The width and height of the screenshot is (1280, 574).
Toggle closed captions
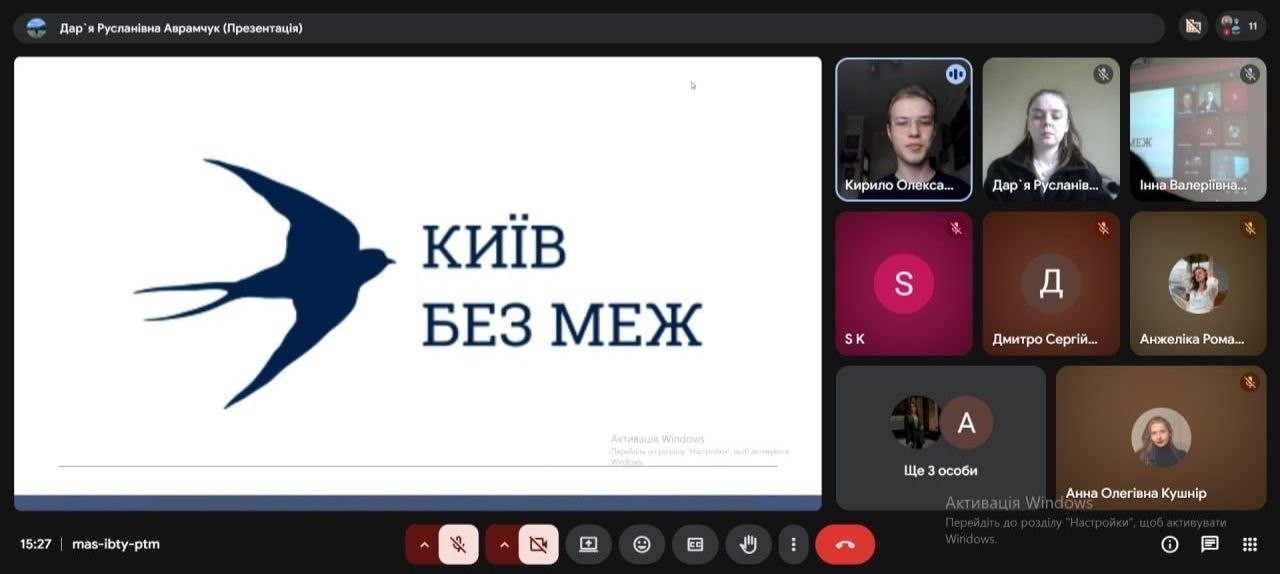click(695, 545)
